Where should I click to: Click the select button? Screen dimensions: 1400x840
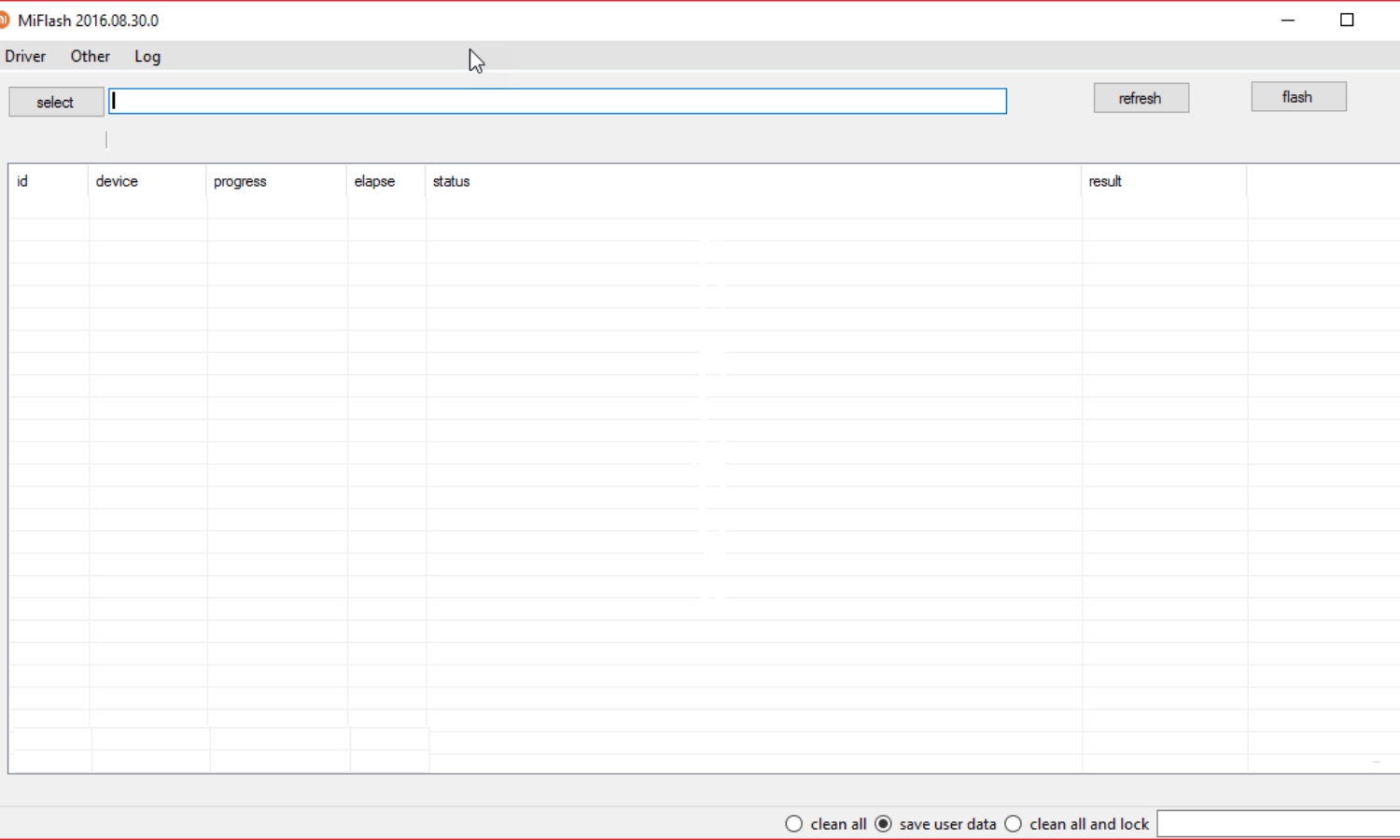click(55, 103)
